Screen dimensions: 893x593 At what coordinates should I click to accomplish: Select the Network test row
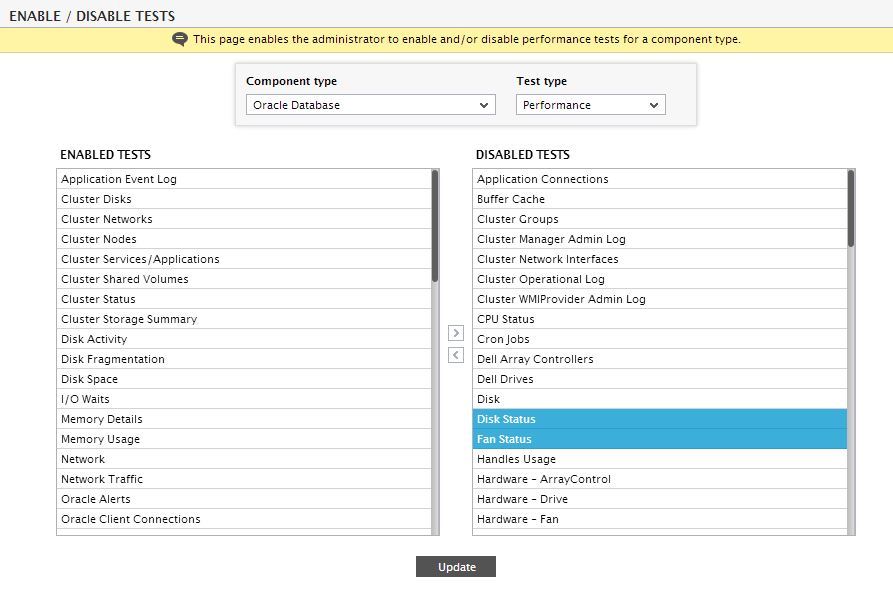(x=244, y=459)
